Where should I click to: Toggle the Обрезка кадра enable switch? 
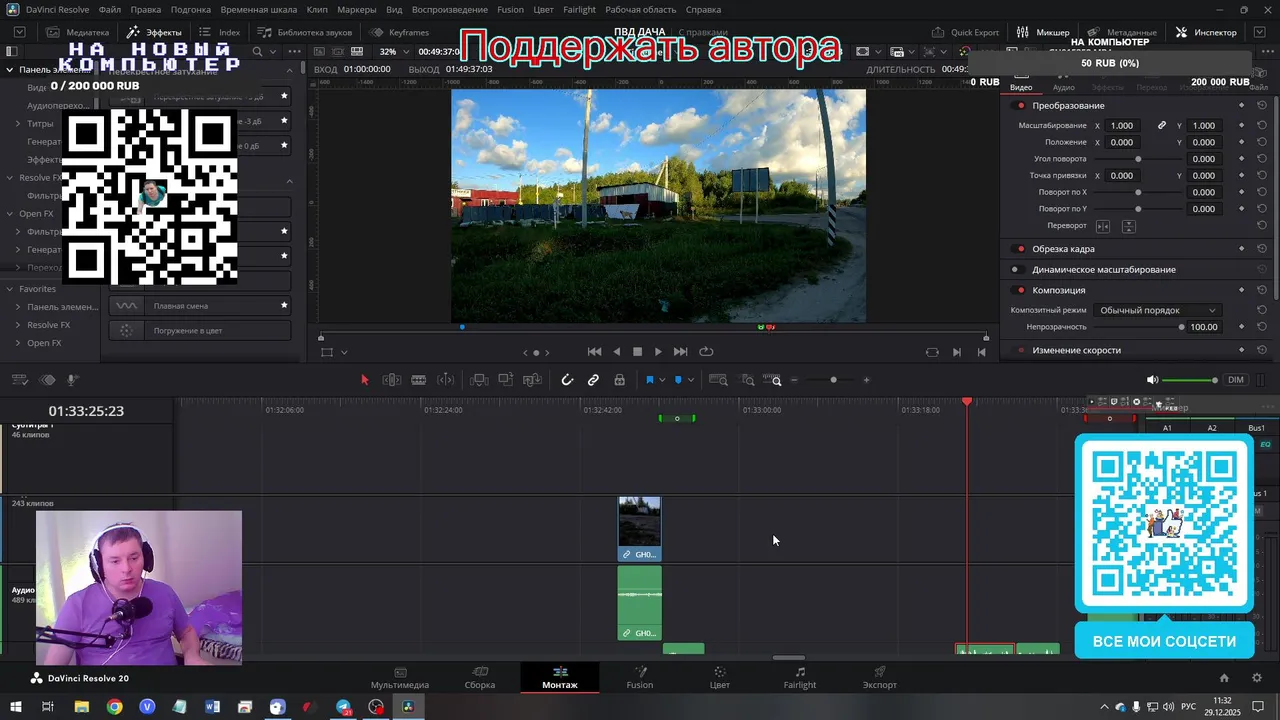(1020, 249)
